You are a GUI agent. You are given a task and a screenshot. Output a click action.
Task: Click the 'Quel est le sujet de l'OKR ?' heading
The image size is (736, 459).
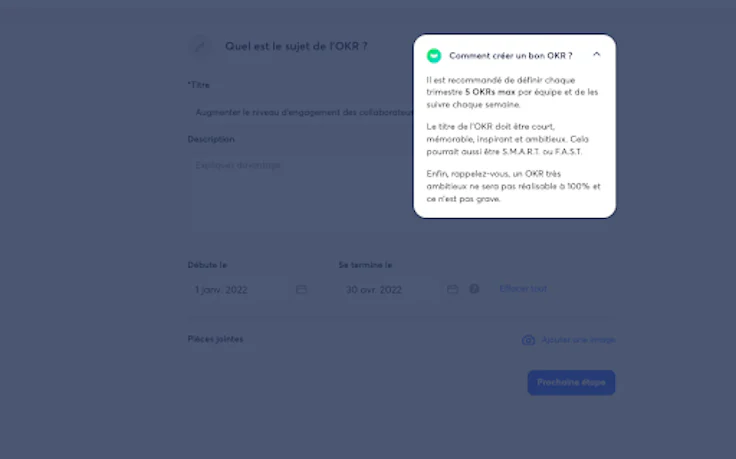click(x=296, y=46)
